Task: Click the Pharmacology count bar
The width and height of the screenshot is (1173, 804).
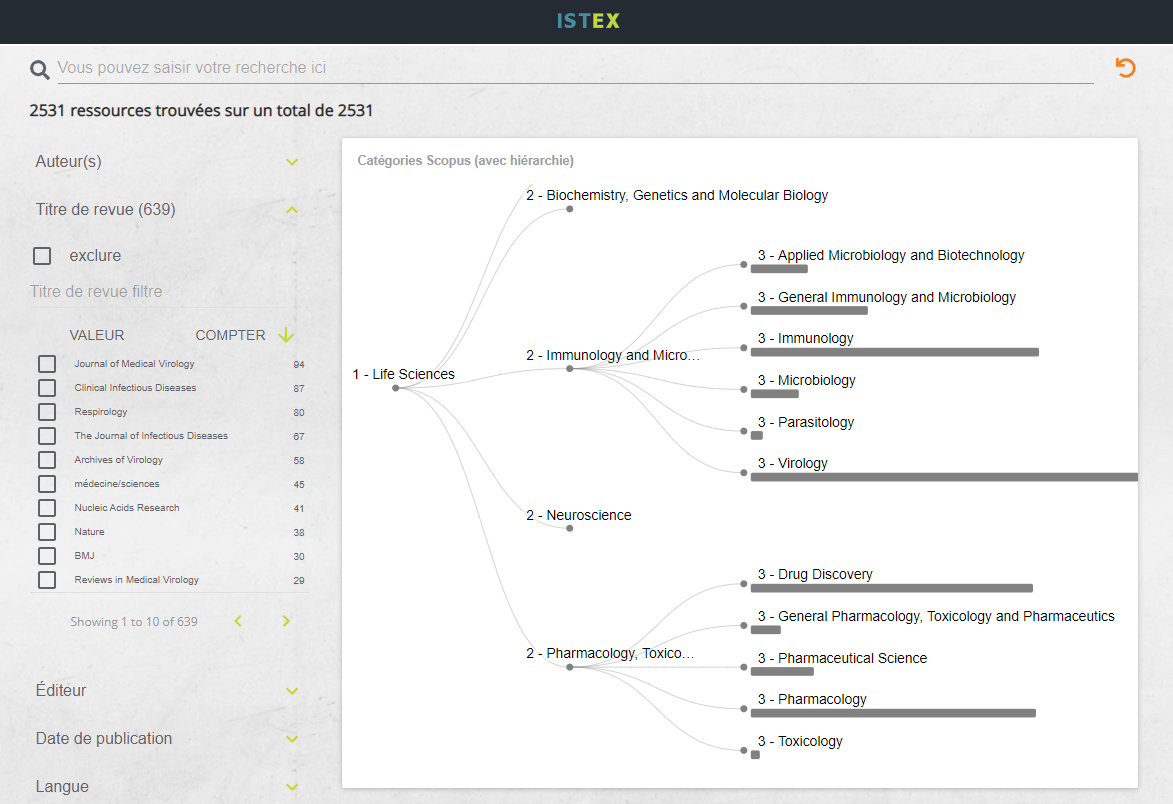Action: click(x=893, y=714)
